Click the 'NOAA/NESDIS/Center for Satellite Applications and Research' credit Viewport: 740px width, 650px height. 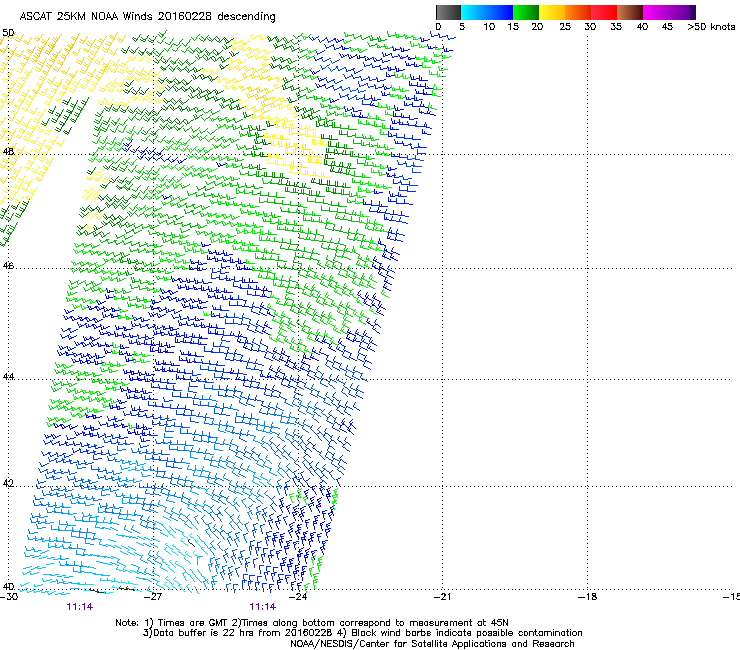coord(432,644)
